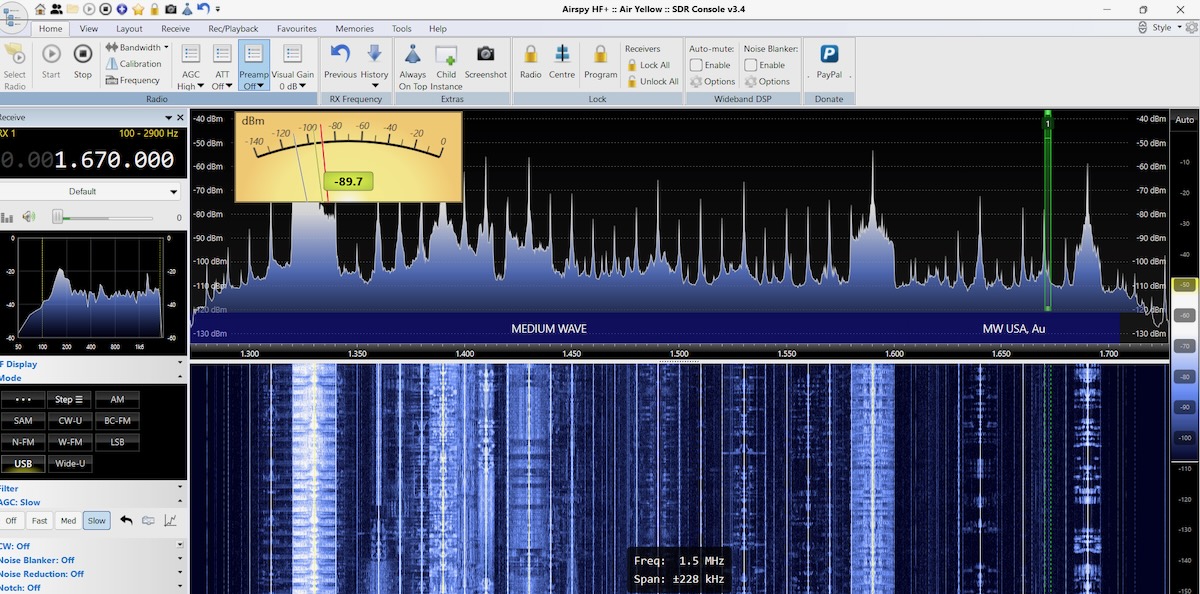Go to Previous RX frequency

point(340,60)
